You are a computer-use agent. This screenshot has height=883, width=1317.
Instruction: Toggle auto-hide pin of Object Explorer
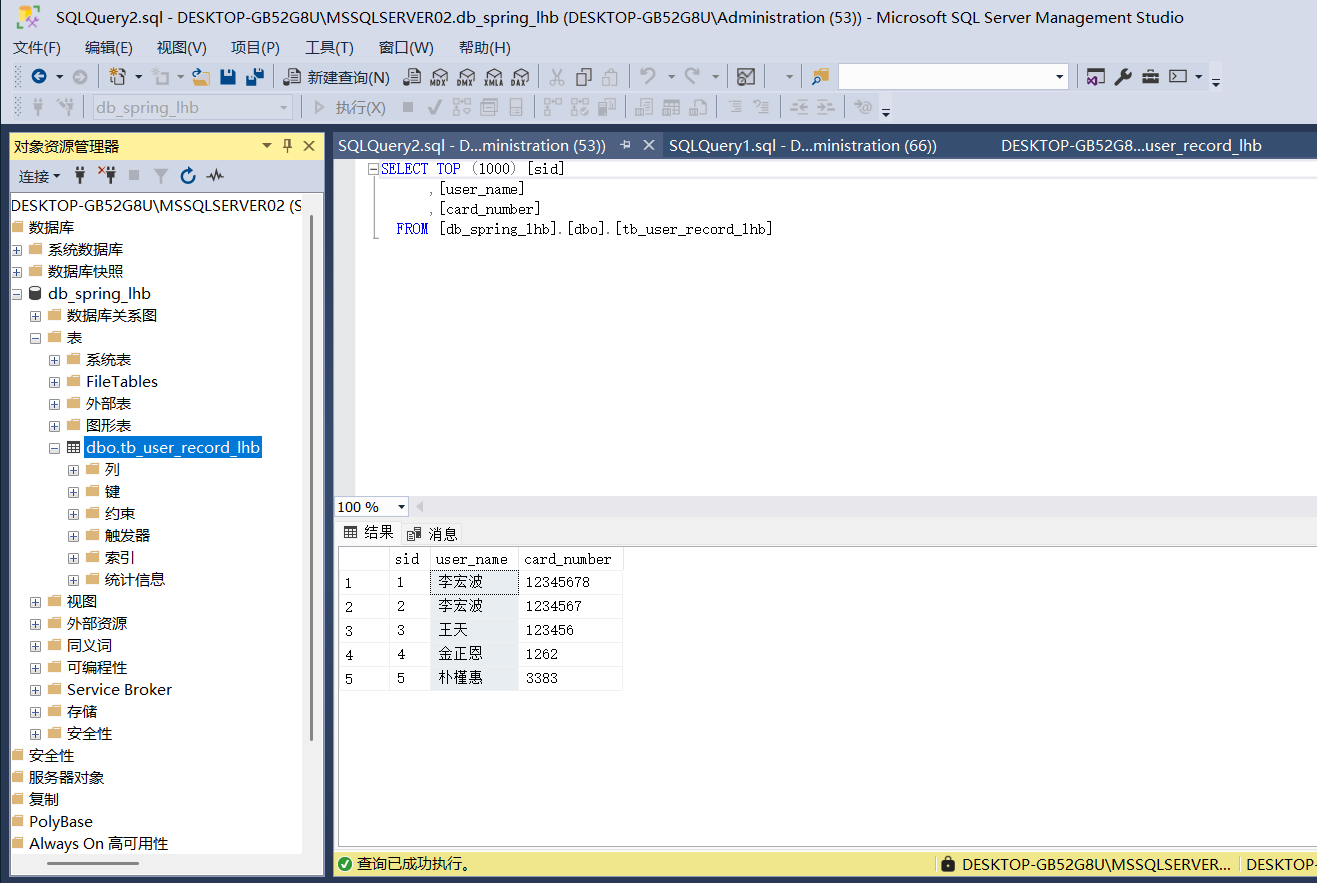pos(287,146)
